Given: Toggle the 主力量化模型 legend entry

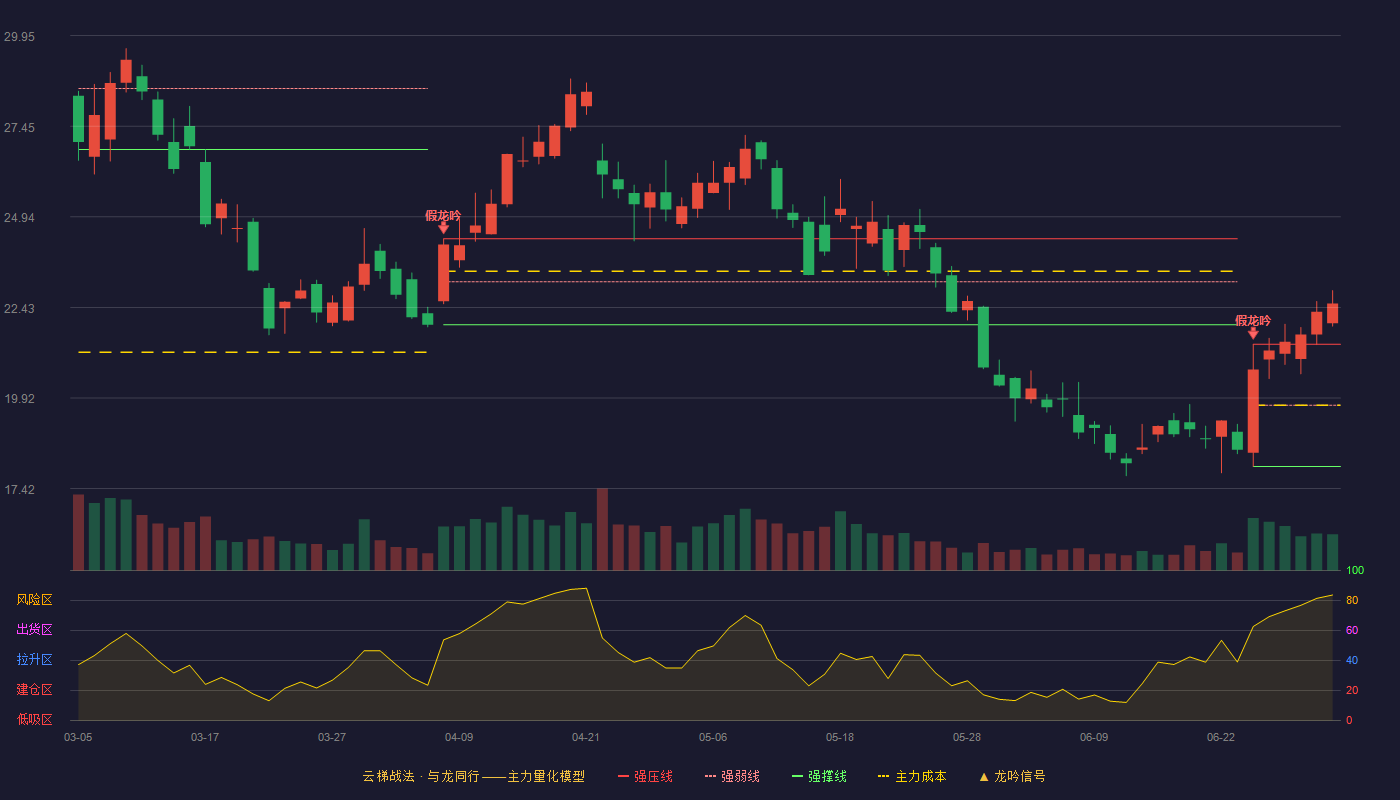Looking at the screenshot, I should tap(473, 776).
